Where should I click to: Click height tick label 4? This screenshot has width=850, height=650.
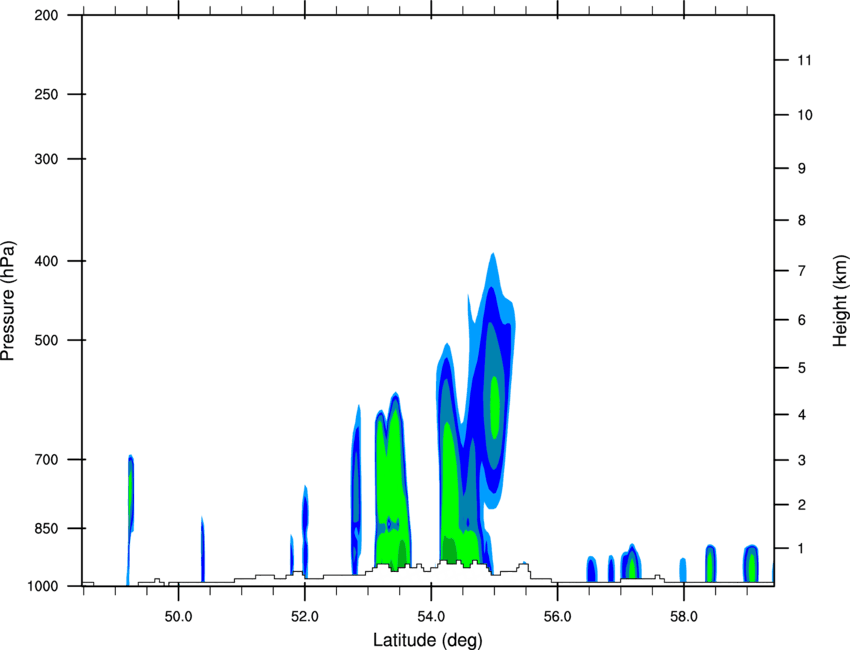(802, 415)
